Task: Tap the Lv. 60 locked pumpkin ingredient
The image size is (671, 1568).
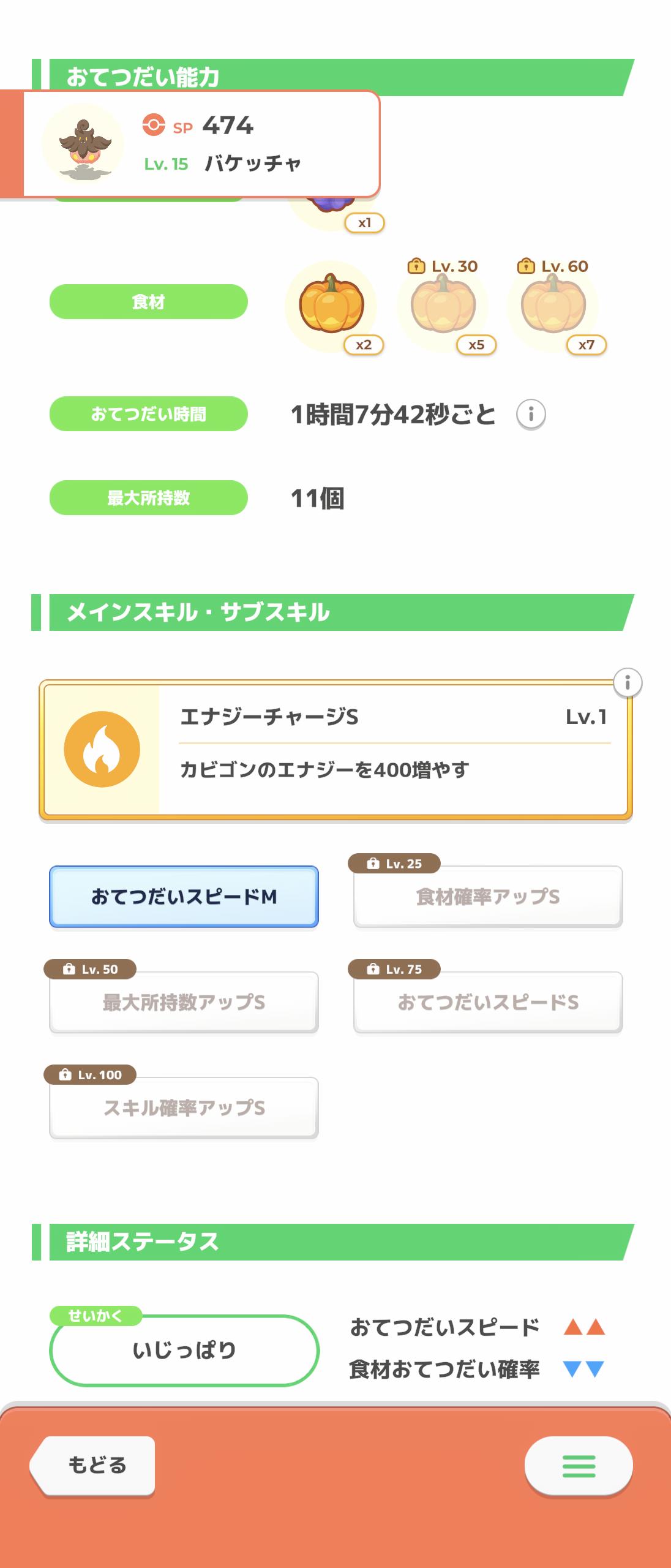Action: (x=553, y=305)
